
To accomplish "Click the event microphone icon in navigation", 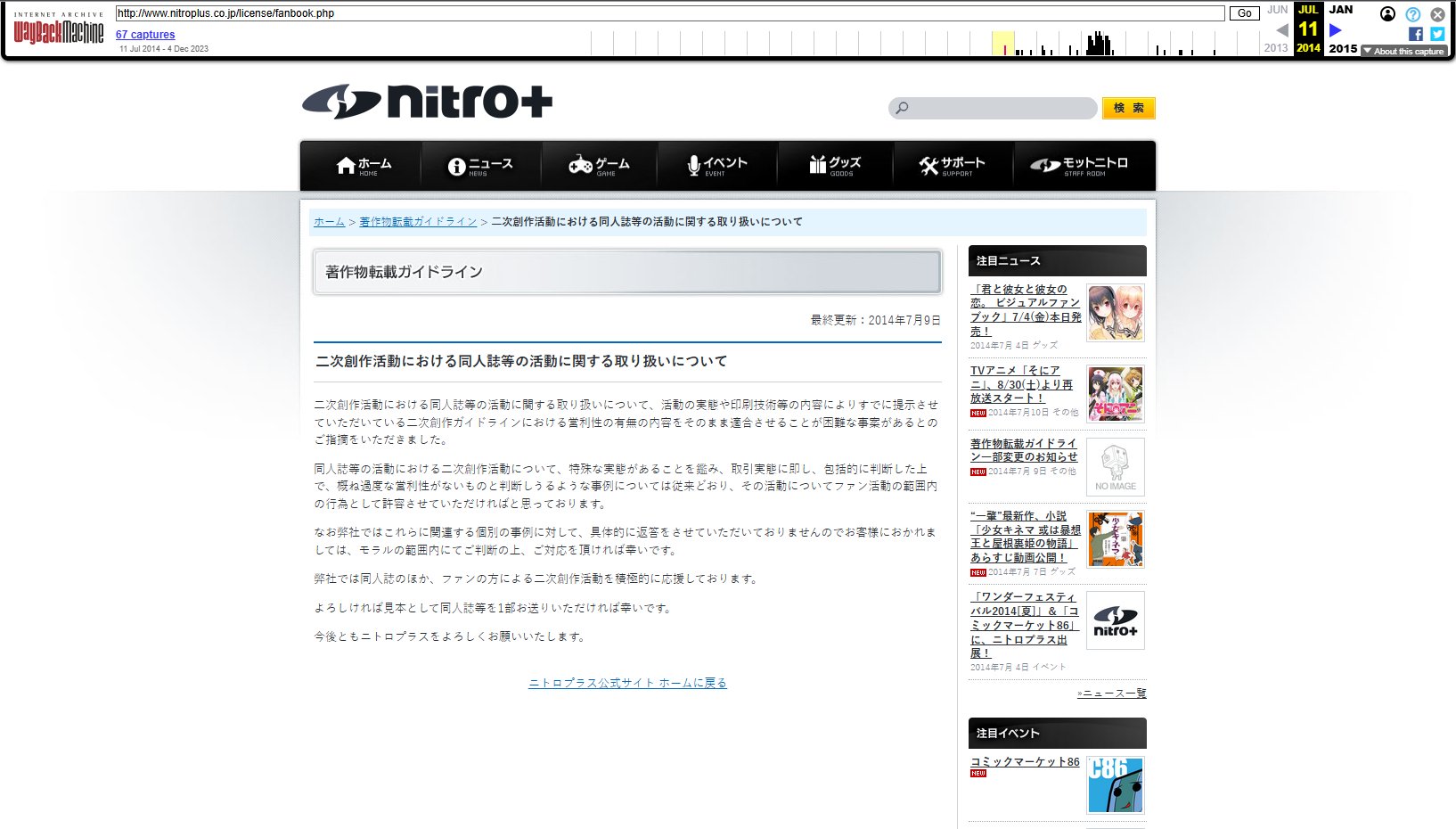I will coord(693,166).
